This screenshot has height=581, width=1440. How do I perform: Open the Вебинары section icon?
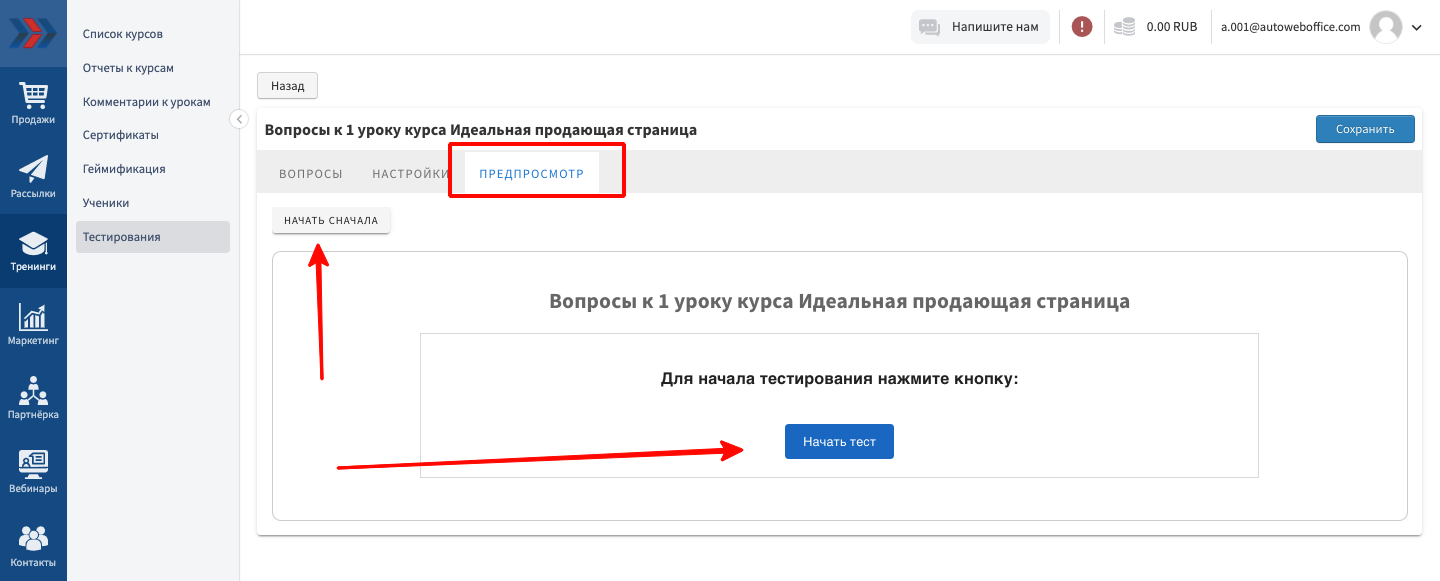[x=33, y=472]
